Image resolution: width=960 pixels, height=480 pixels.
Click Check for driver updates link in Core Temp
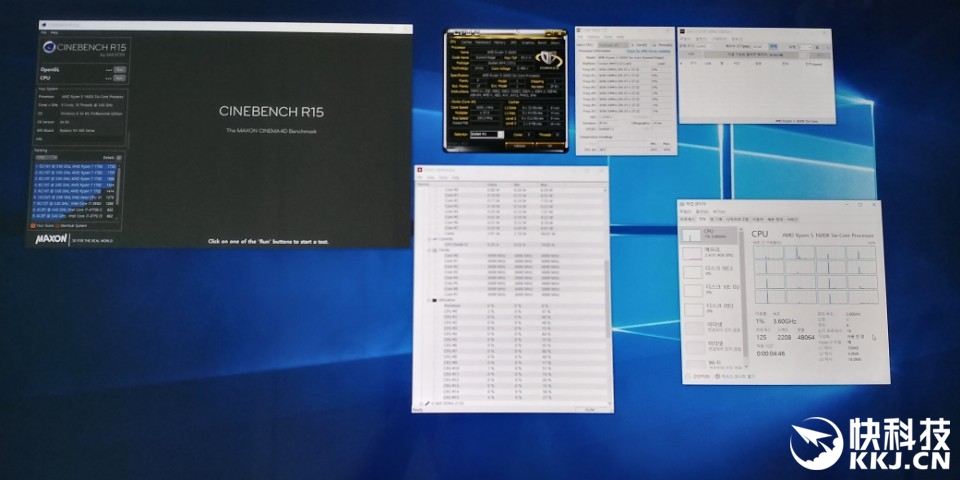coord(648,51)
